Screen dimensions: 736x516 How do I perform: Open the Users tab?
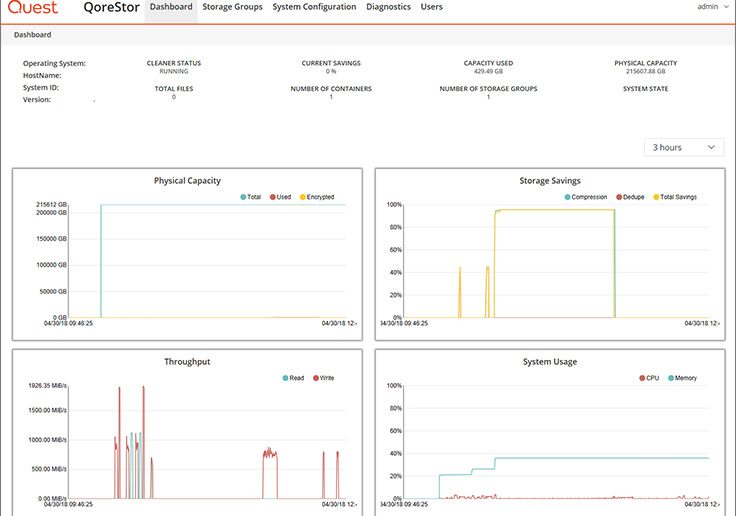click(x=431, y=7)
